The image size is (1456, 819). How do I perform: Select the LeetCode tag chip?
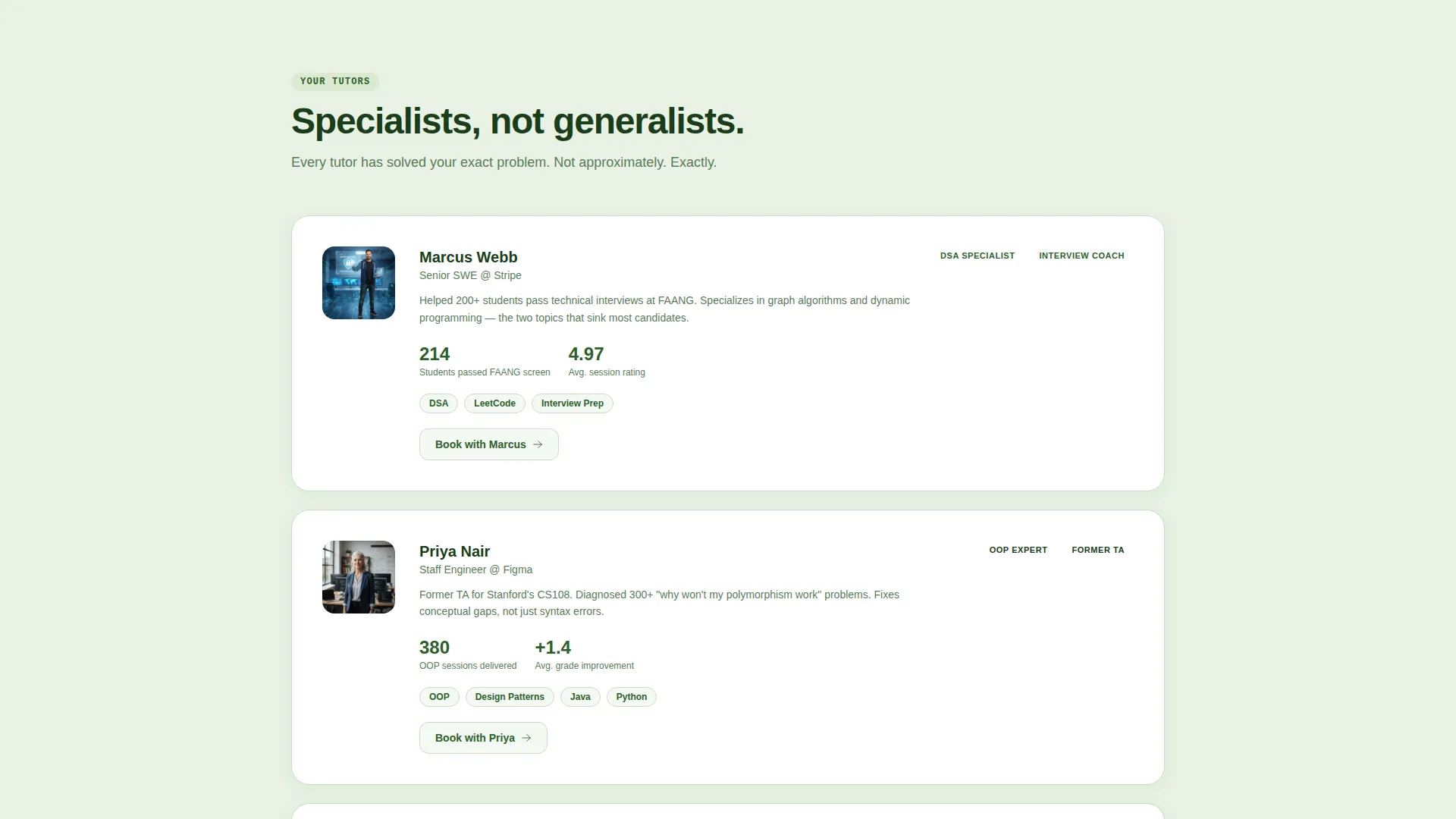494,403
